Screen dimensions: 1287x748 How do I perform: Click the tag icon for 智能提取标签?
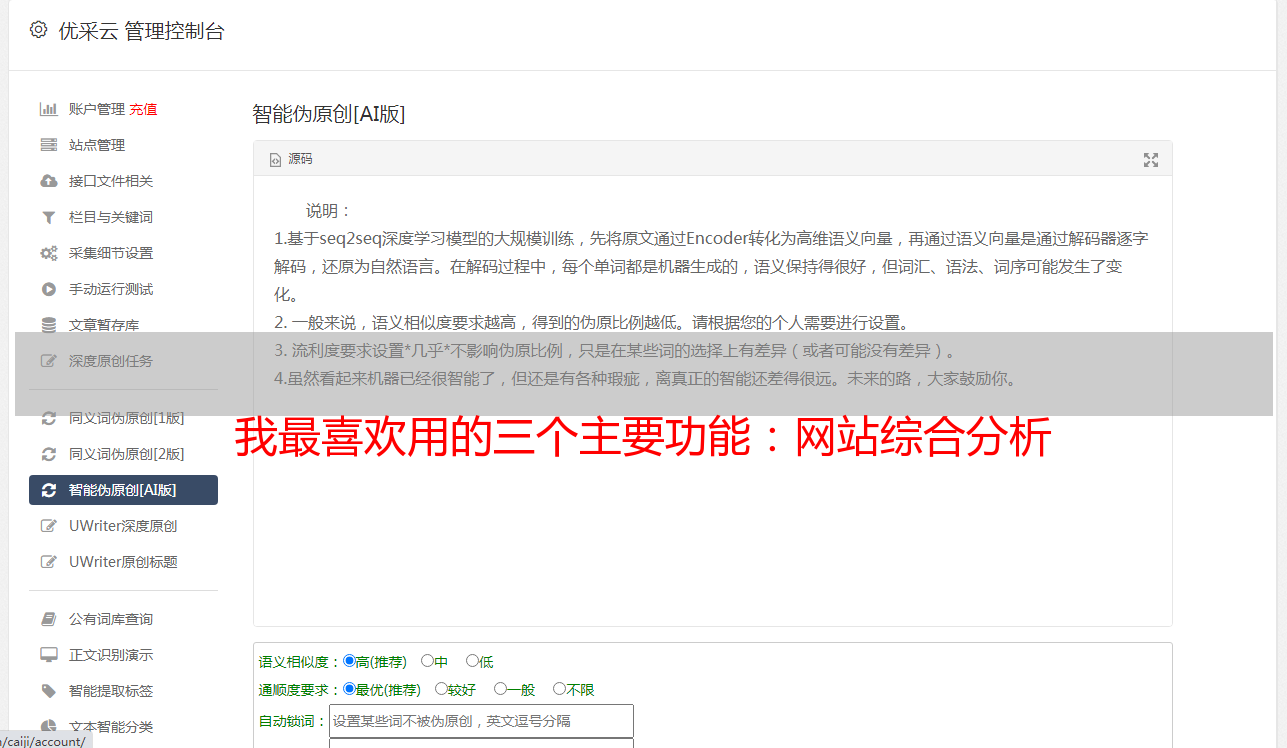pyautogui.click(x=48, y=691)
